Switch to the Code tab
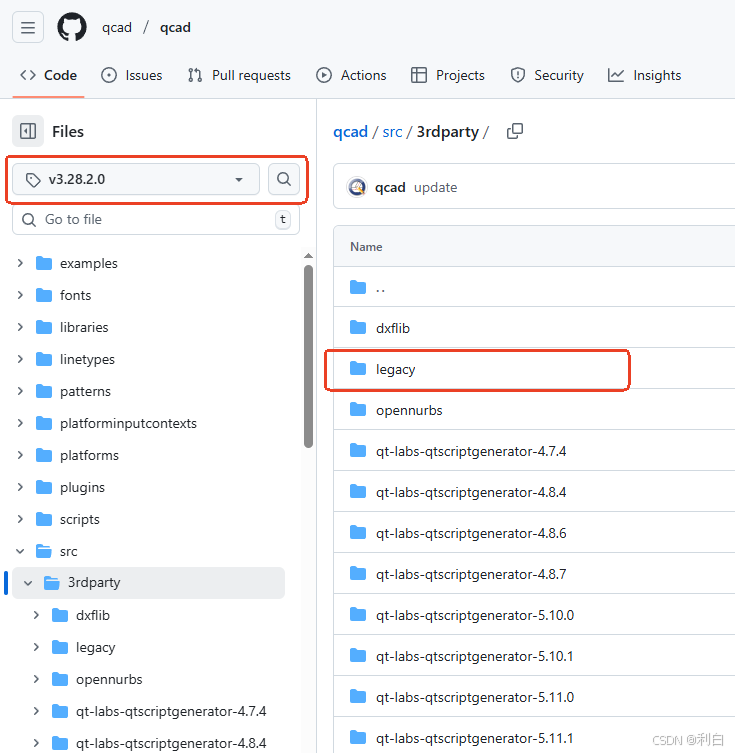This screenshot has width=735, height=753. coord(48,75)
